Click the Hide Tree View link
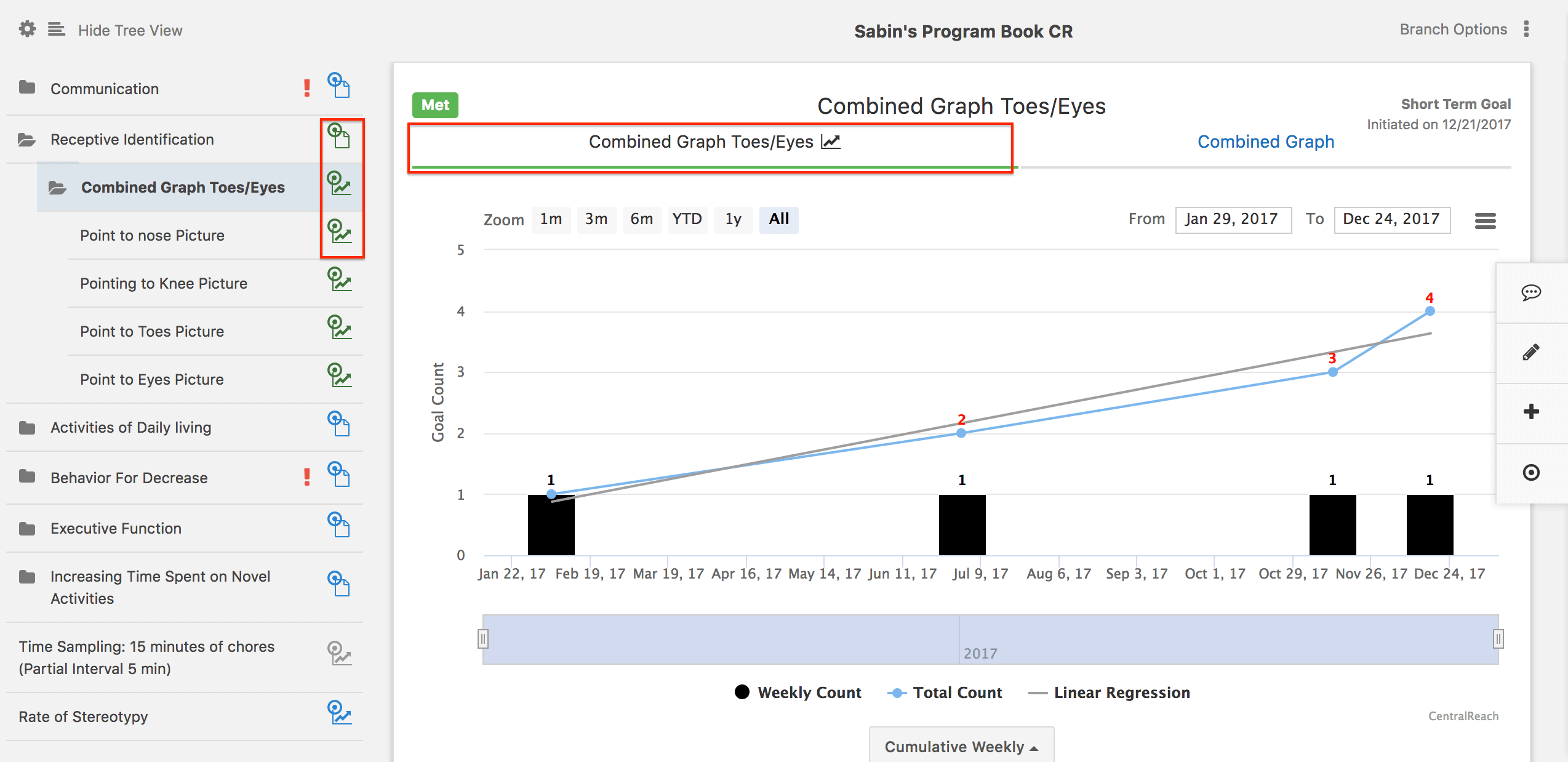1568x762 pixels. point(129,30)
